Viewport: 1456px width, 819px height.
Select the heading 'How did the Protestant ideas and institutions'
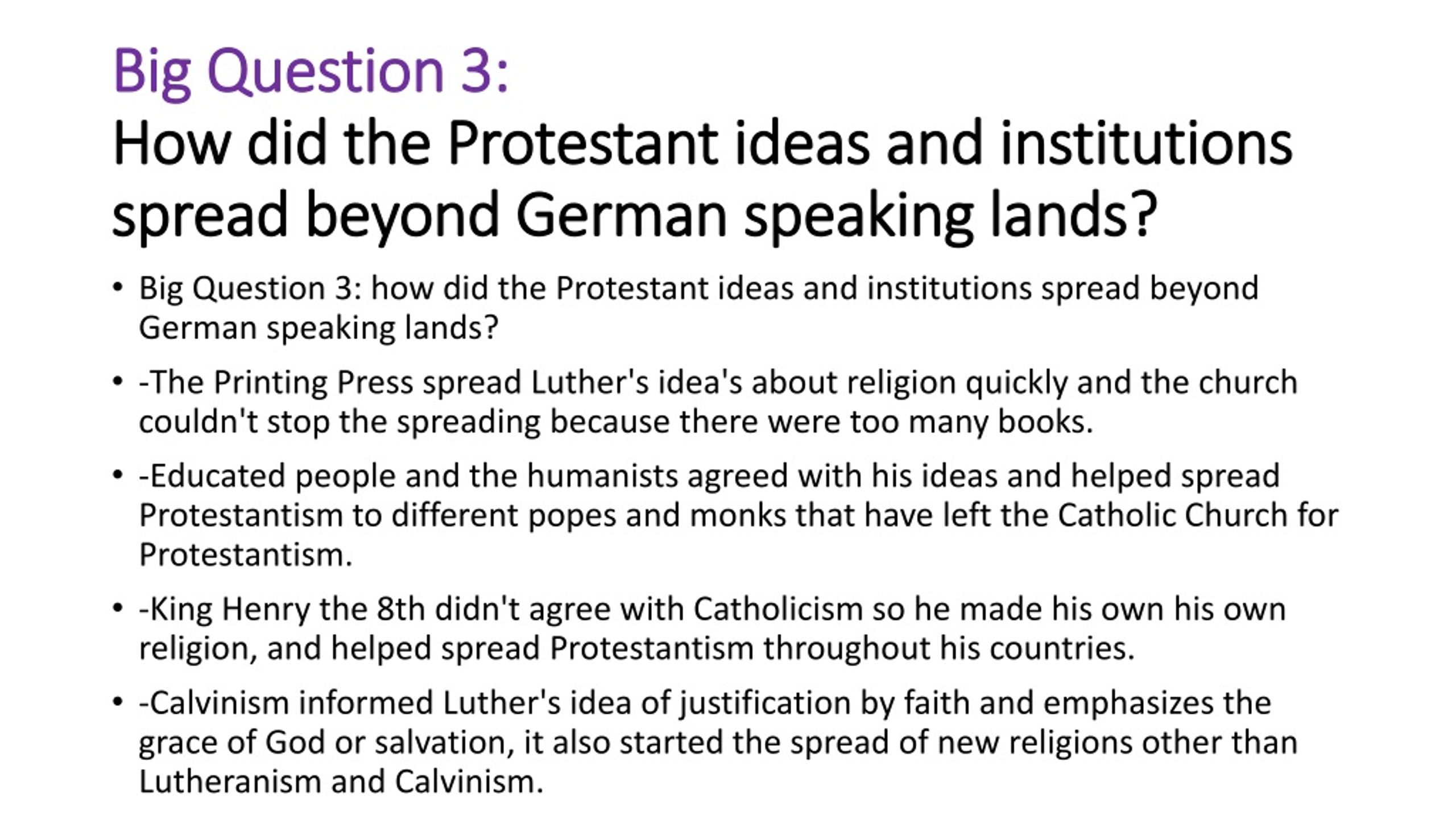tap(703, 143)
